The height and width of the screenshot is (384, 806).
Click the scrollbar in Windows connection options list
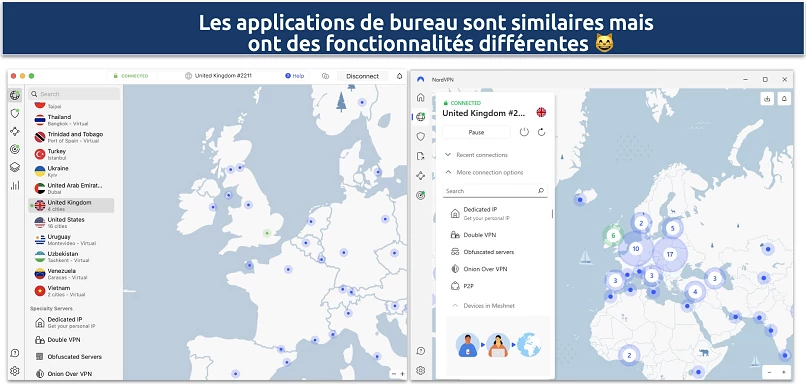coord(553,213)
